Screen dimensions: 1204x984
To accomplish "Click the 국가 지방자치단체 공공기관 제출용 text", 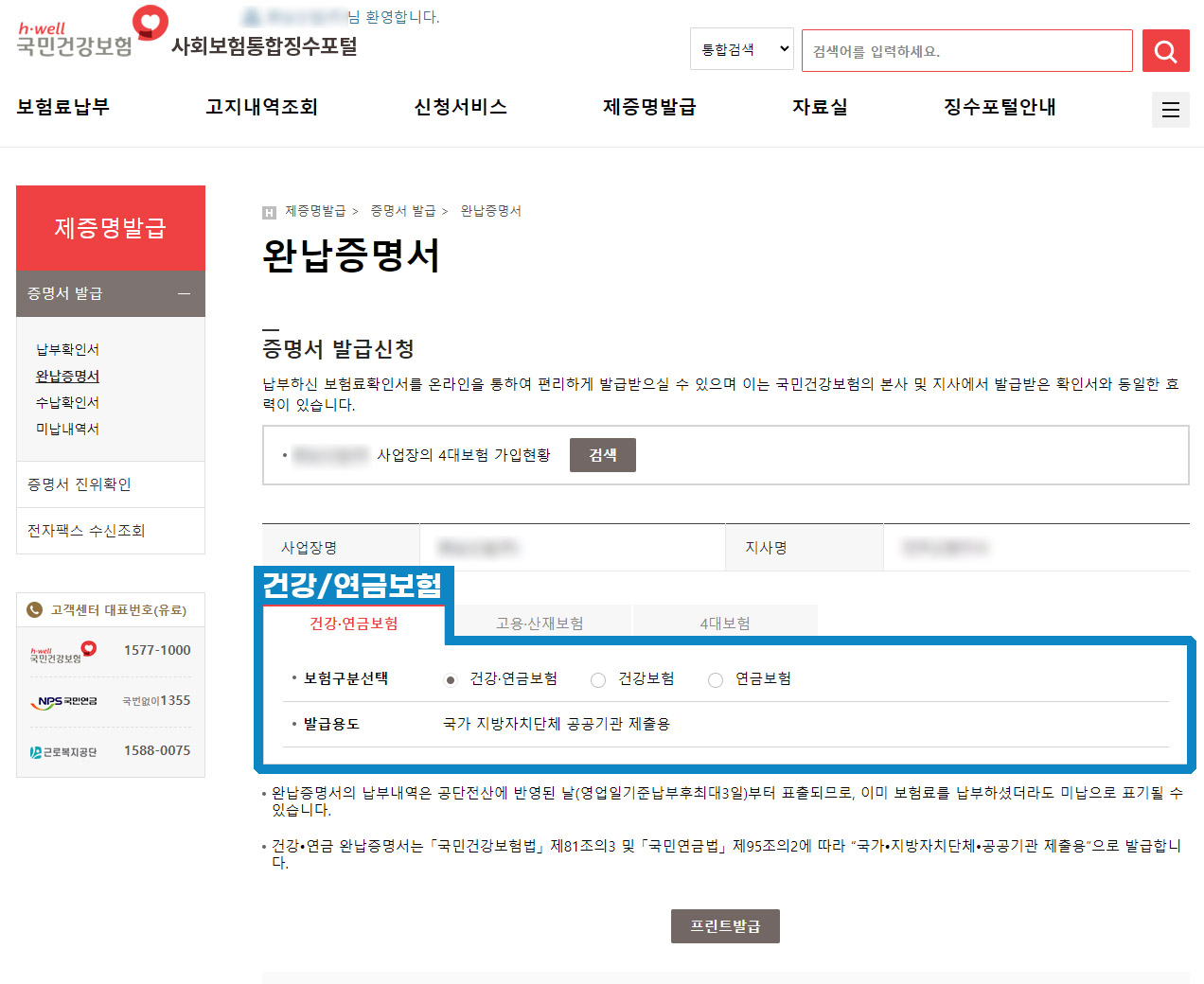I will [x=557, y=724].
